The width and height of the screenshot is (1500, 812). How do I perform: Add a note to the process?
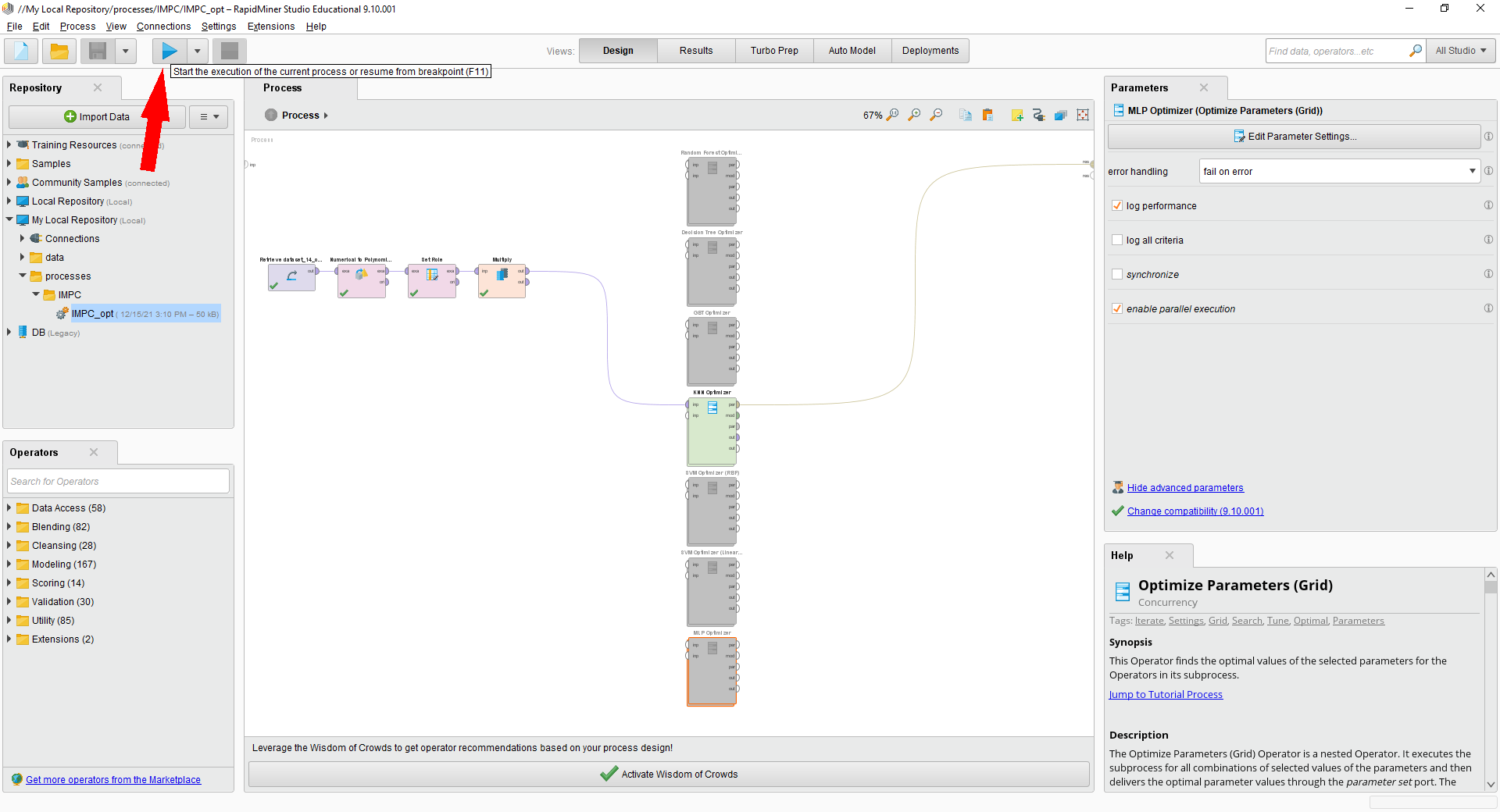[1017, 115]
